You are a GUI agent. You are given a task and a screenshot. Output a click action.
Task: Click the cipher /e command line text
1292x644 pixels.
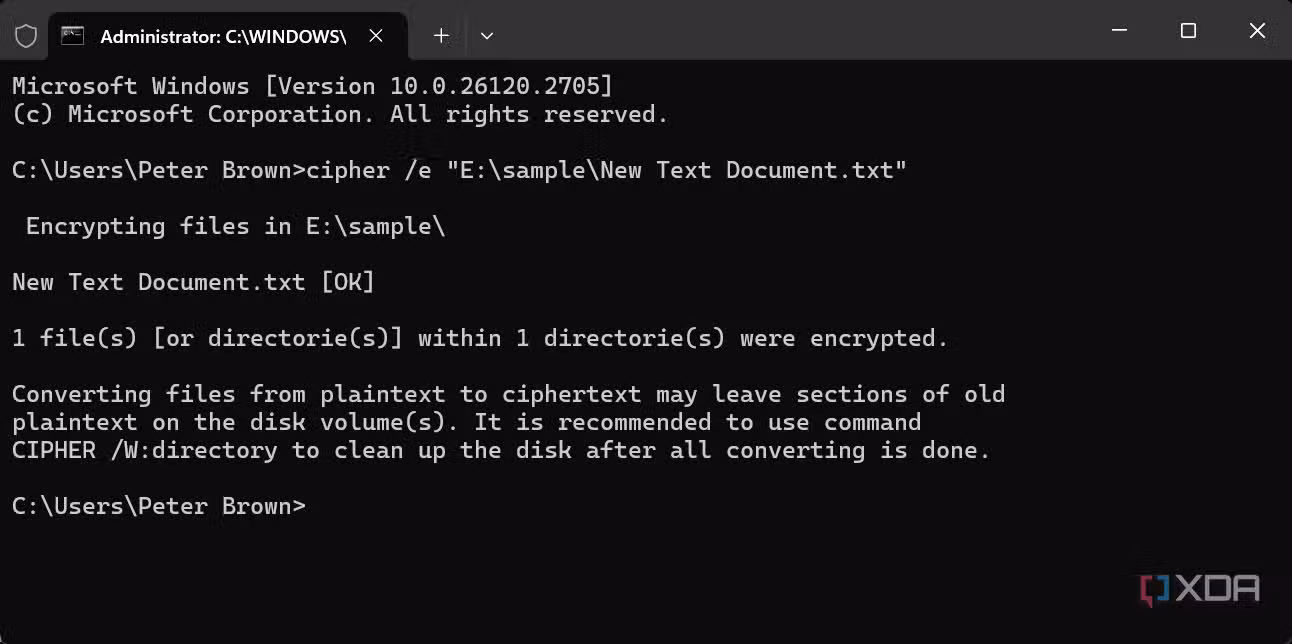(x=459, y=170)
